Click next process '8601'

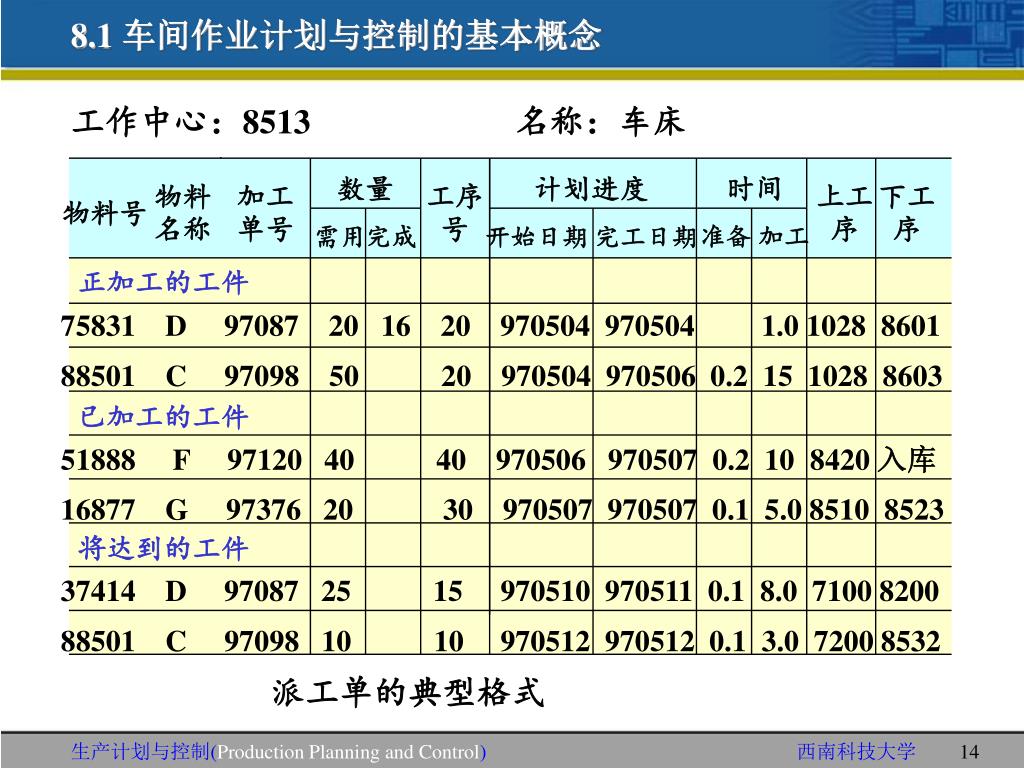click(x=910, y=326)
